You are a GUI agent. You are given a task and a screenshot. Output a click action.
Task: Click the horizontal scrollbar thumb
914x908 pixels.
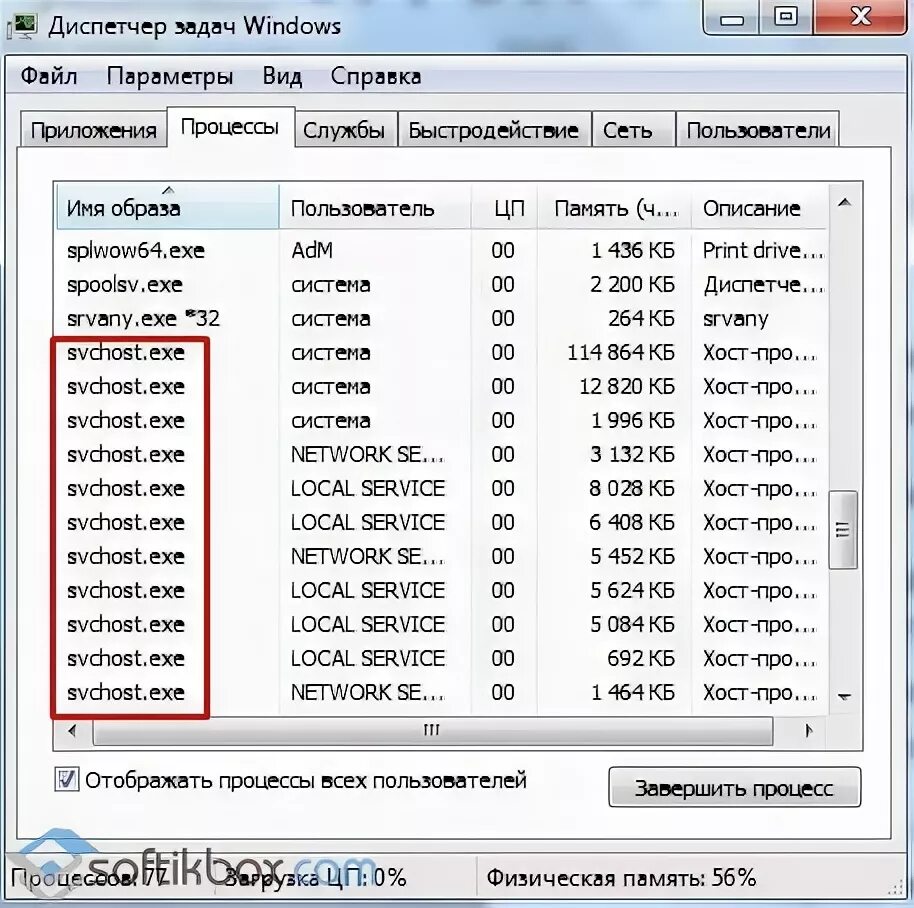(433, 730)
